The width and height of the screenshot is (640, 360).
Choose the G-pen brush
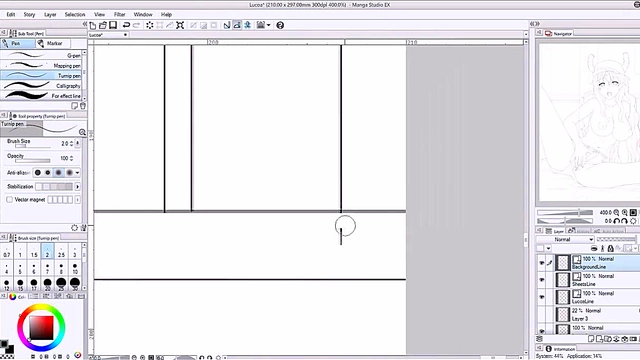coord(41,55)
